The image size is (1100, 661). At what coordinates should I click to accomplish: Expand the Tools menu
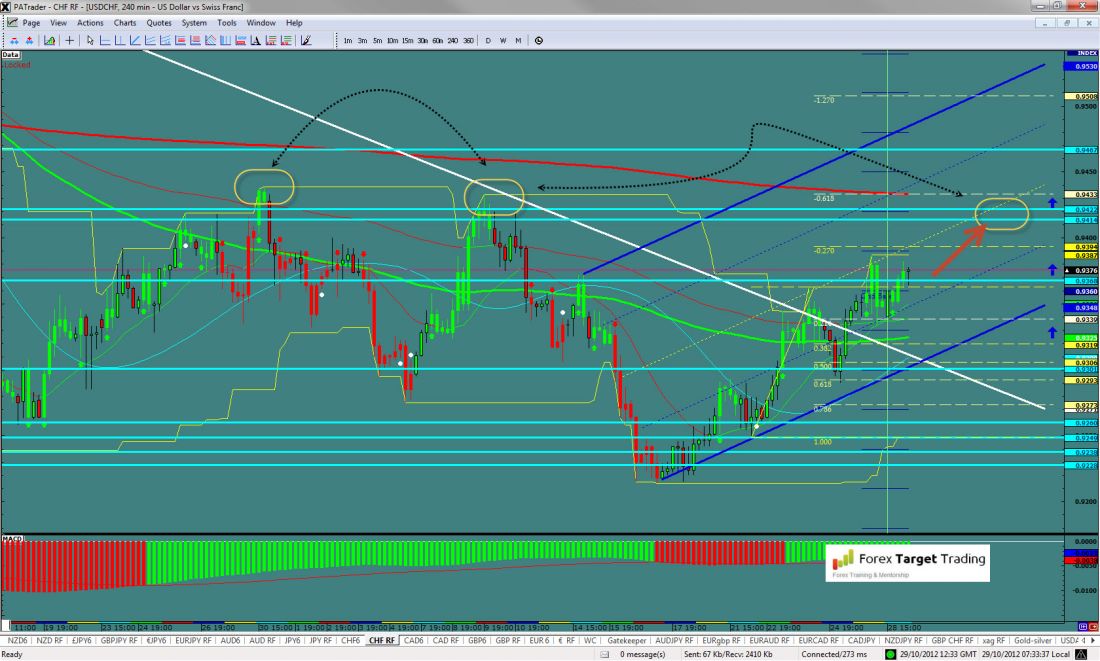227,22
